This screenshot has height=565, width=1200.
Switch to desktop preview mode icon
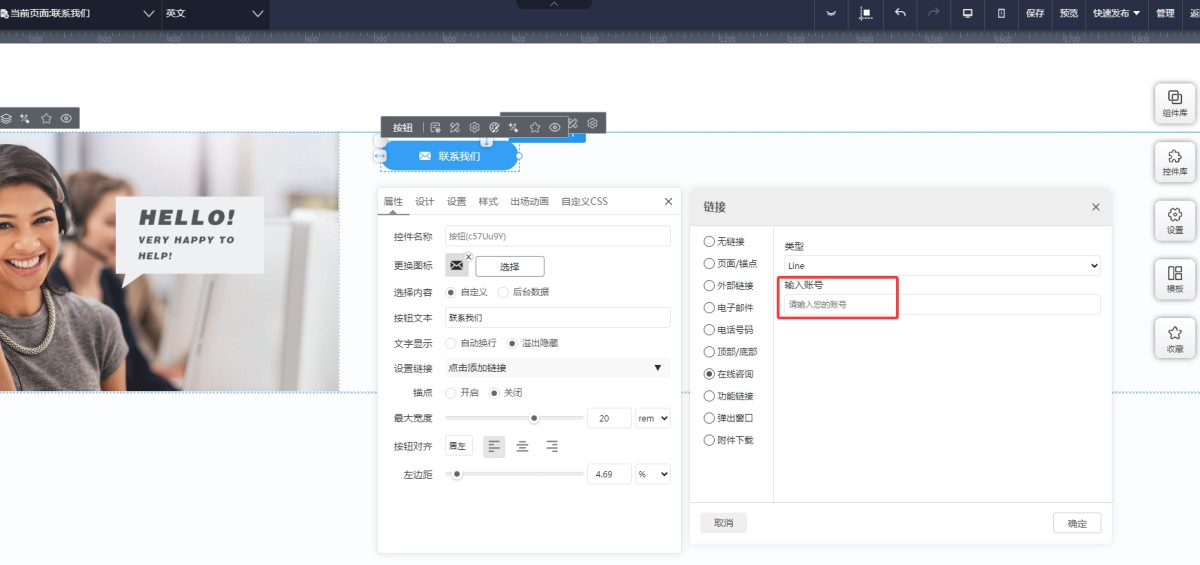967,13
